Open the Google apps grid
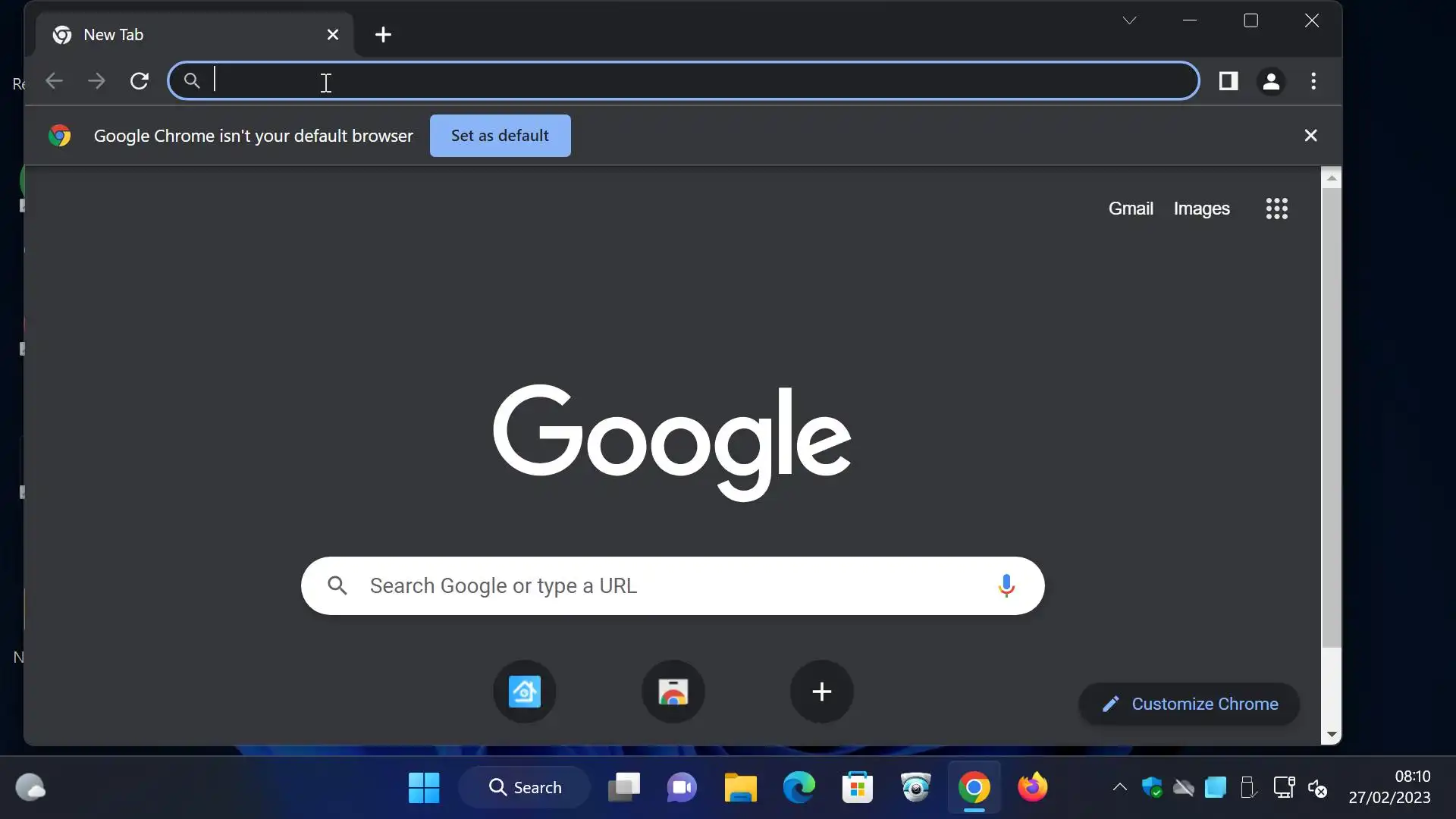The height and width of the screenshot is (819, 1456). click(x=1277, y=209)
